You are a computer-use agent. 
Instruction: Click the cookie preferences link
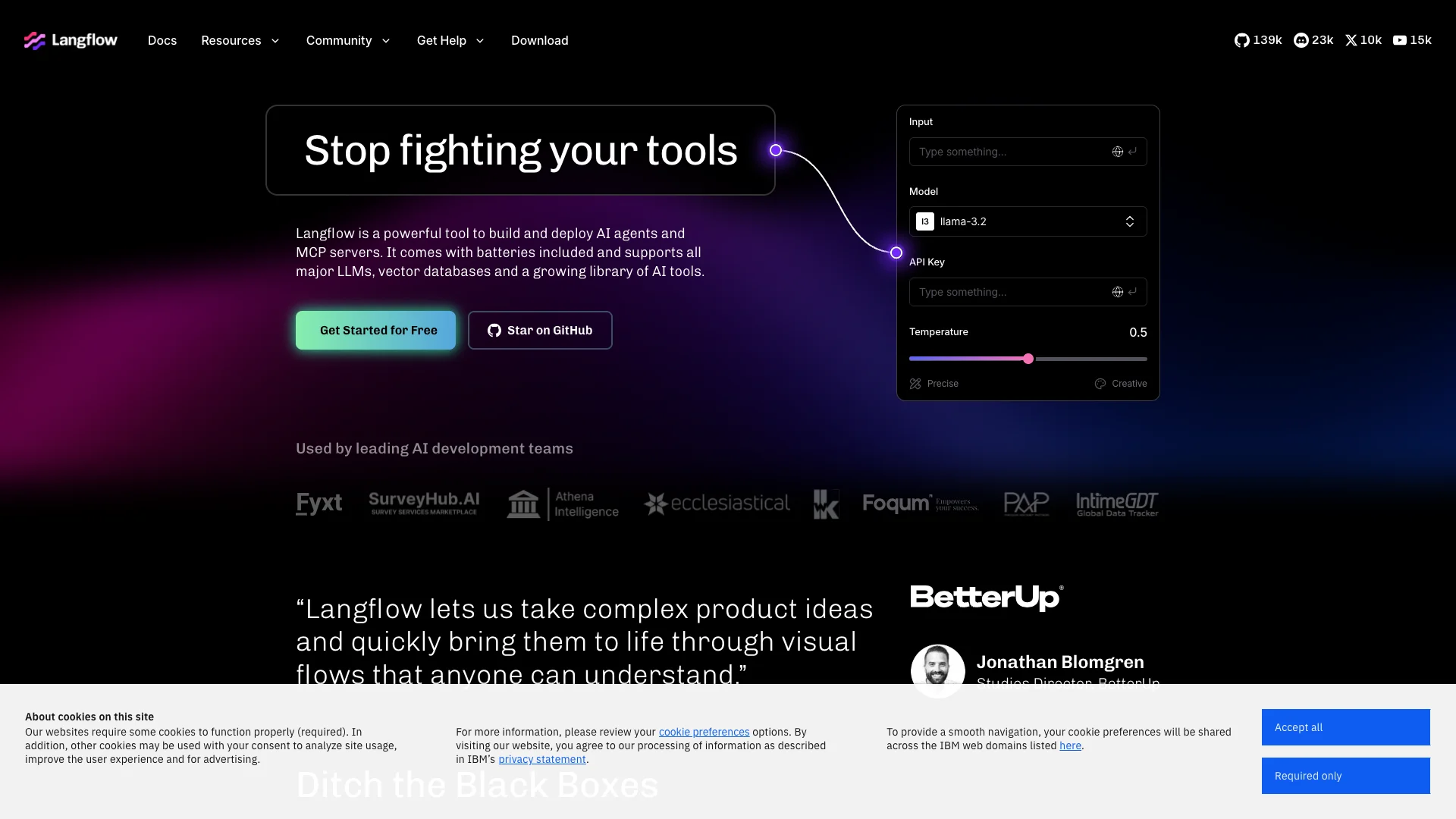[704, 732]
